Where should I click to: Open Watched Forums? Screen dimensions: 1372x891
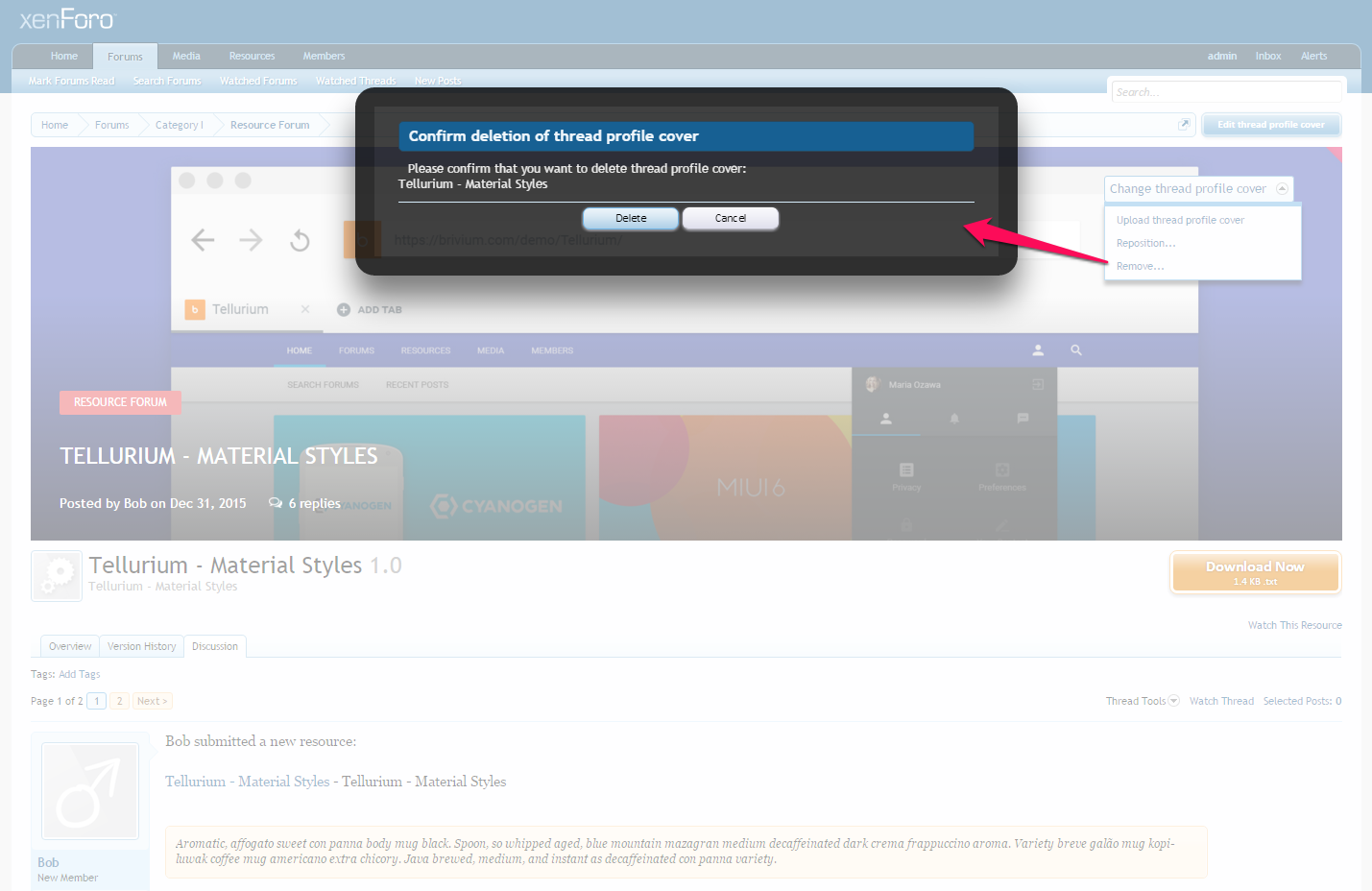click(x=258, y=81)
